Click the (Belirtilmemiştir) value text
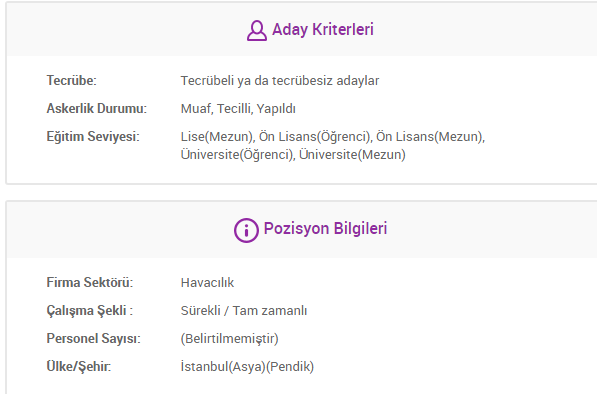 click(x=230, y=338)
